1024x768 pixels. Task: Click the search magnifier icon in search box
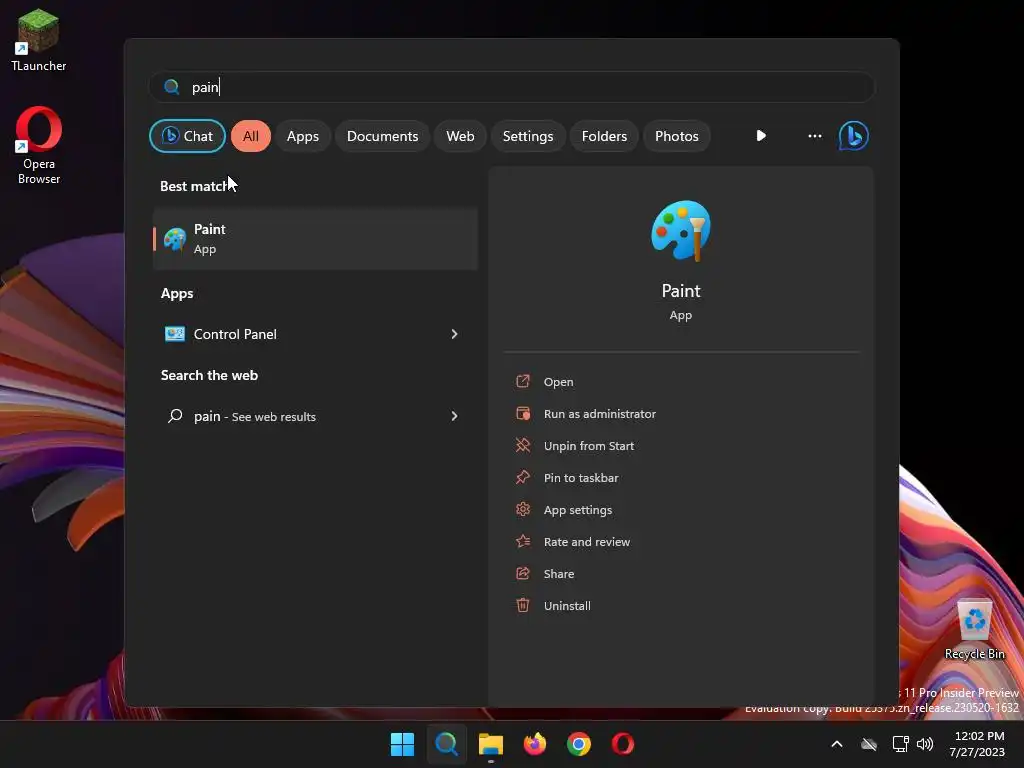click(x=171, y=87)
